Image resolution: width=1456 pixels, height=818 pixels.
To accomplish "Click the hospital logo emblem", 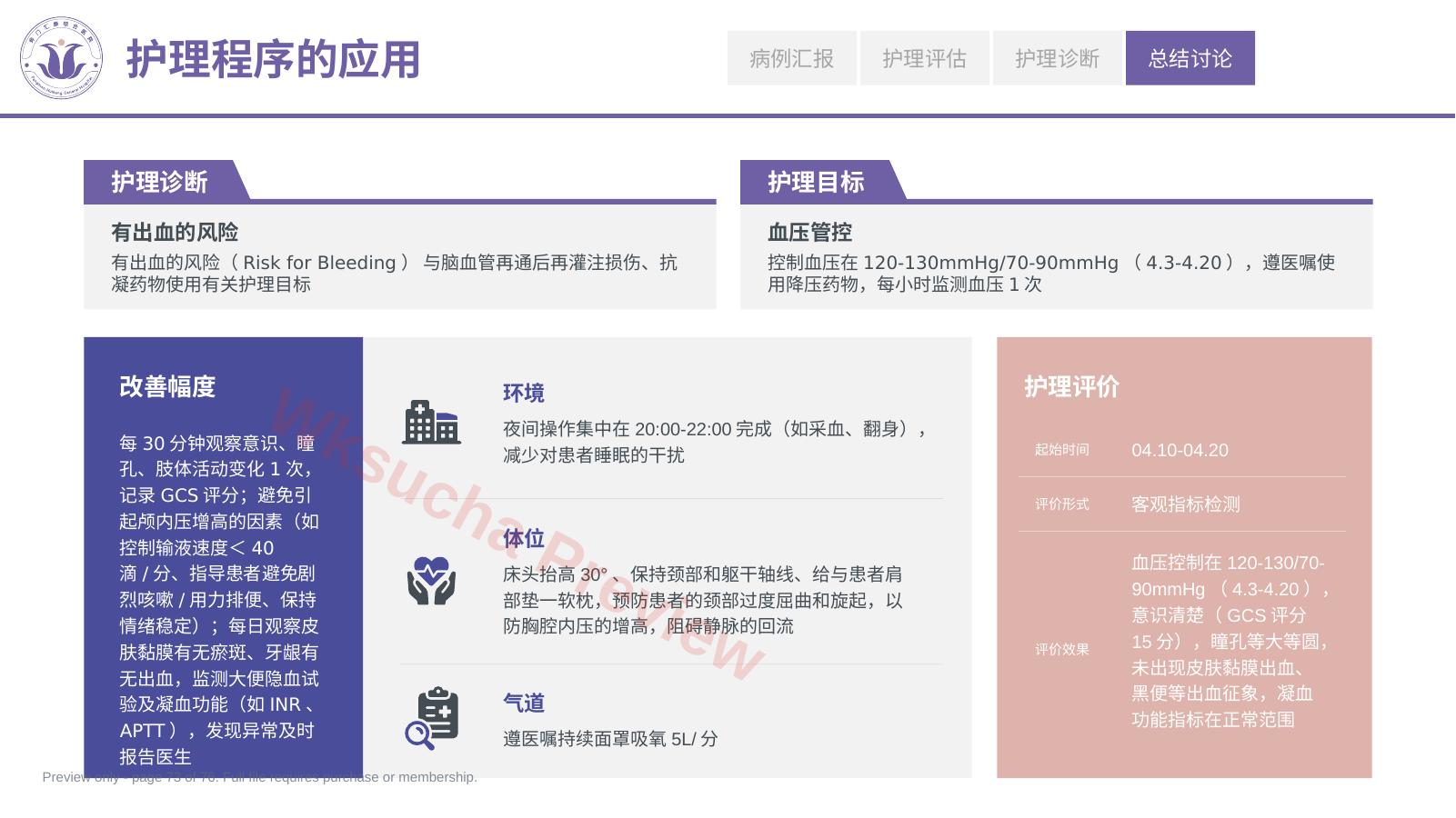I will click(x=61, y=58).
